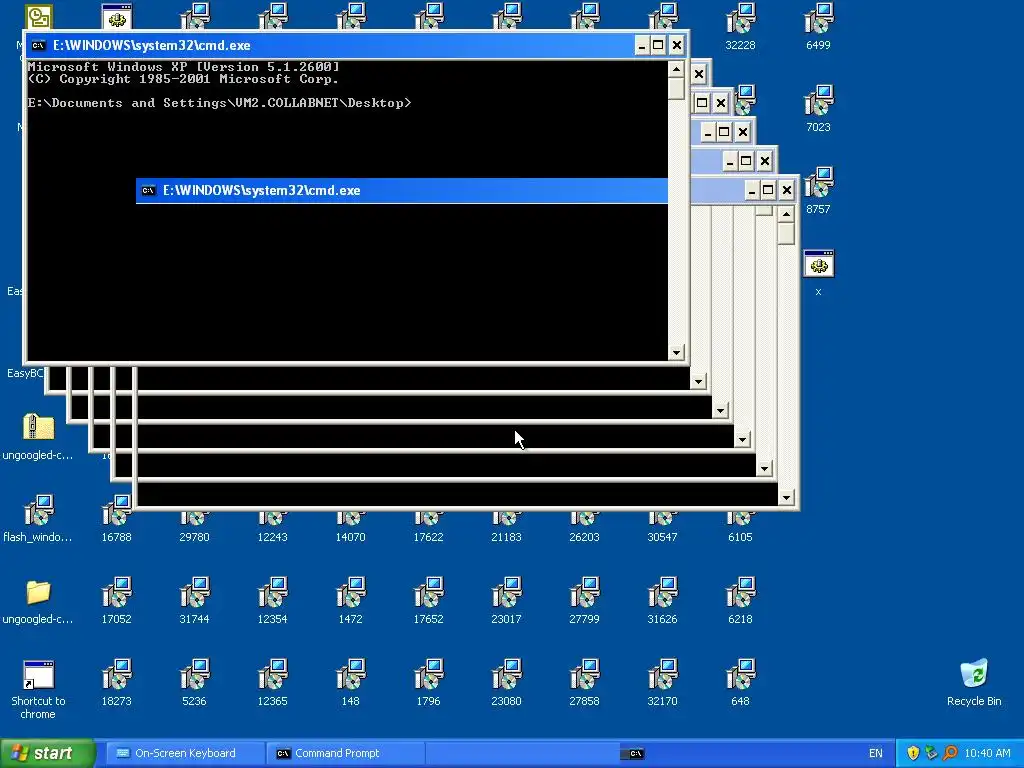Screen dimensions: 1024x768
Task: Open the EN language bar indicator
Action: pos(875,753)
